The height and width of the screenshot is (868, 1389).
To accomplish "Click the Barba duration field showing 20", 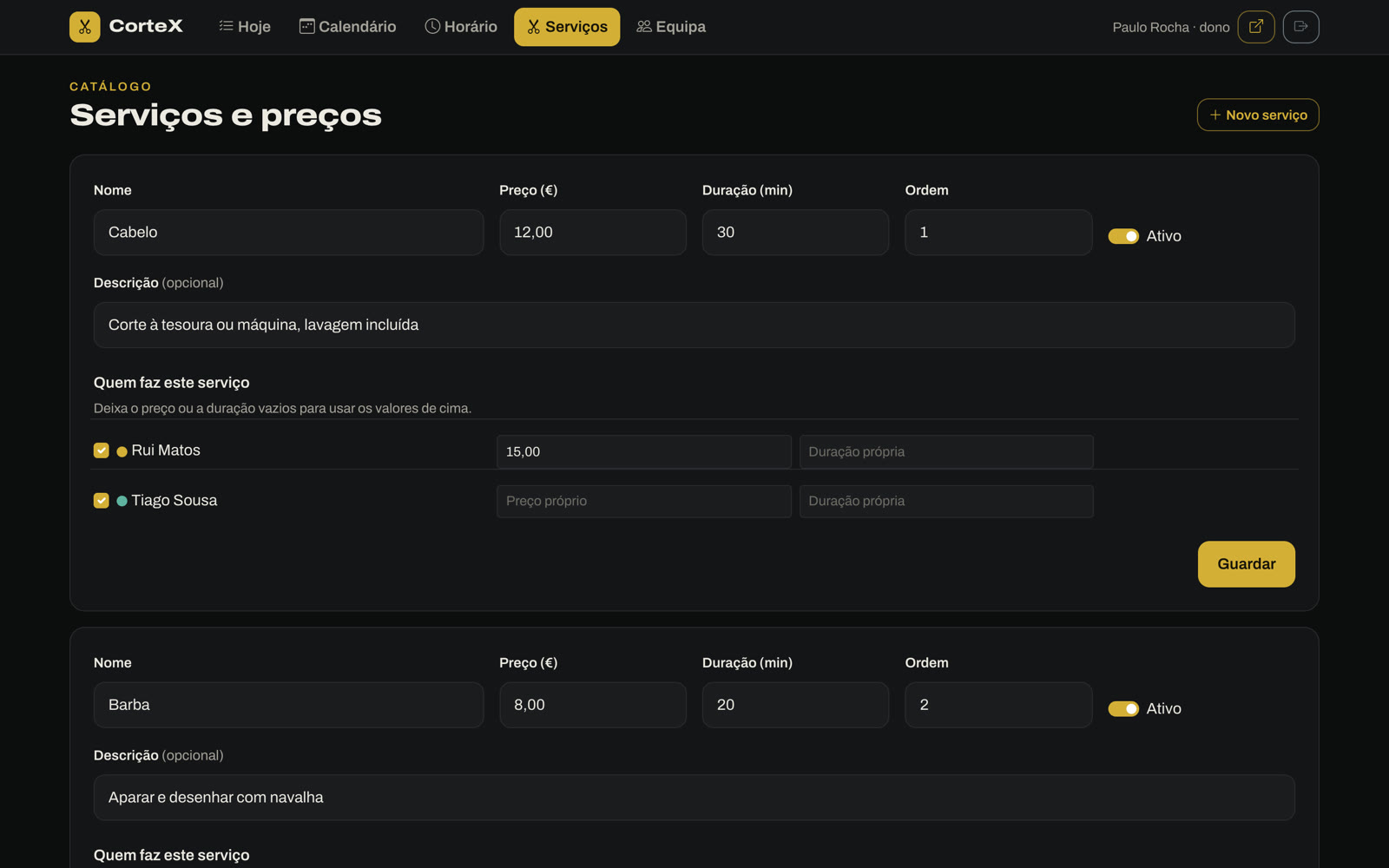I will tap(795, 705).
